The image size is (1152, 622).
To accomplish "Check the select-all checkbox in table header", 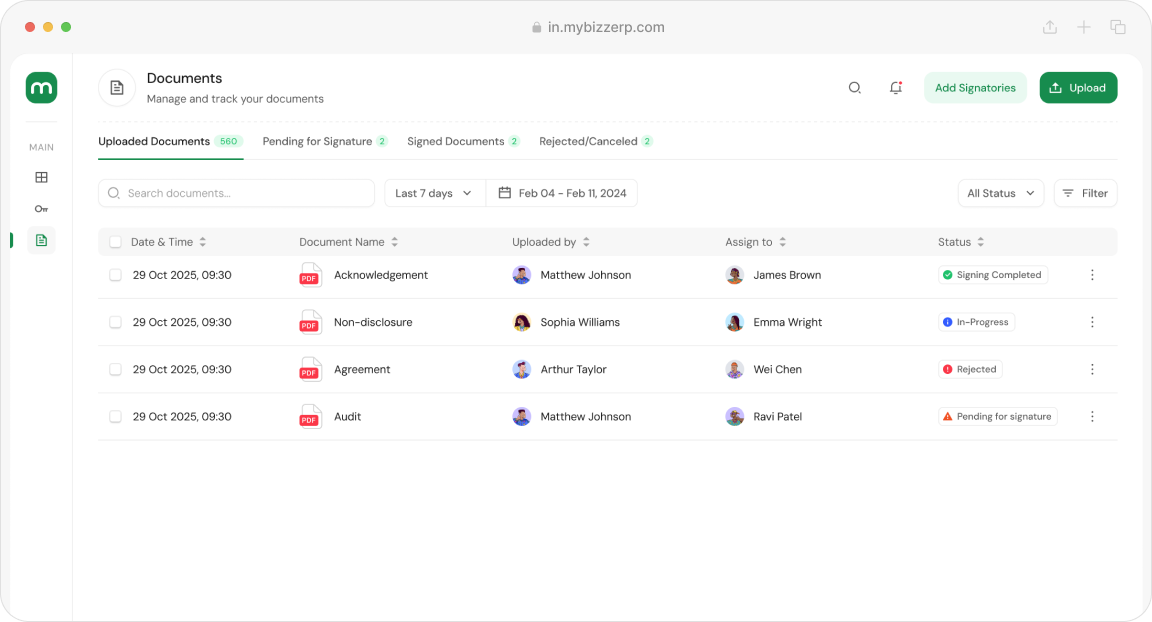I will coord(115,242).
